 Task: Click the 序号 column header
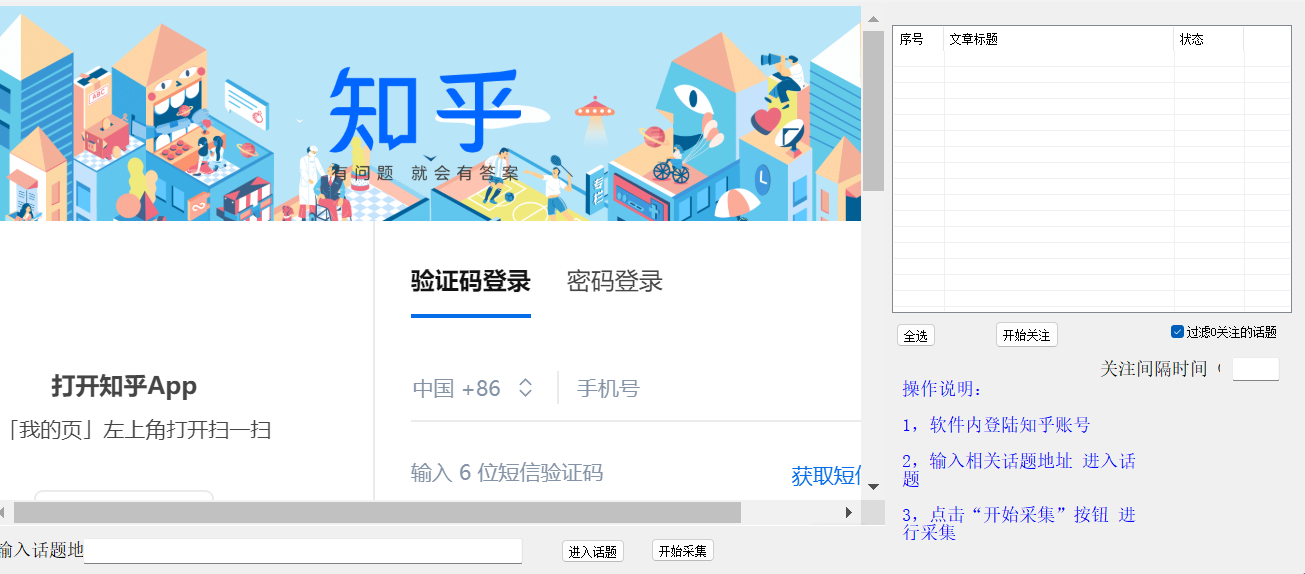[919, 39]
